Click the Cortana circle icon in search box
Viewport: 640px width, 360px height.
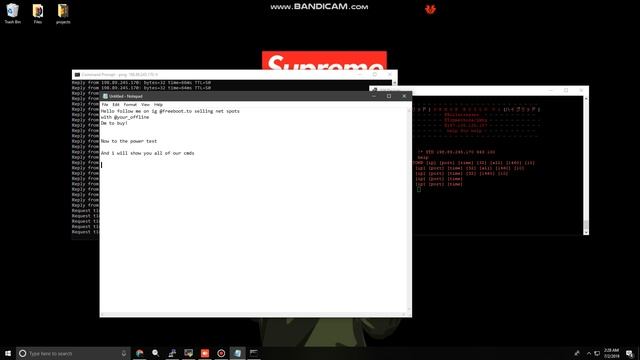pyautogui.click(x=22, y=353)
